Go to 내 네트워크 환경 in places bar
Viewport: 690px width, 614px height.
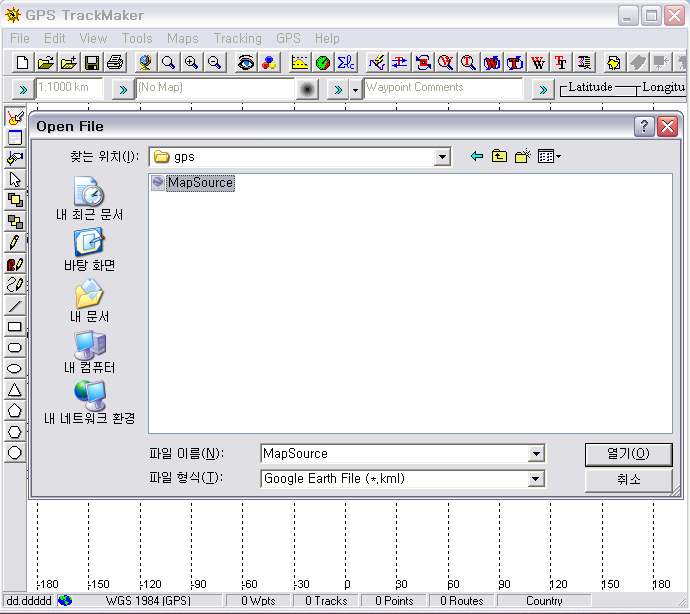tap(89, 403)
